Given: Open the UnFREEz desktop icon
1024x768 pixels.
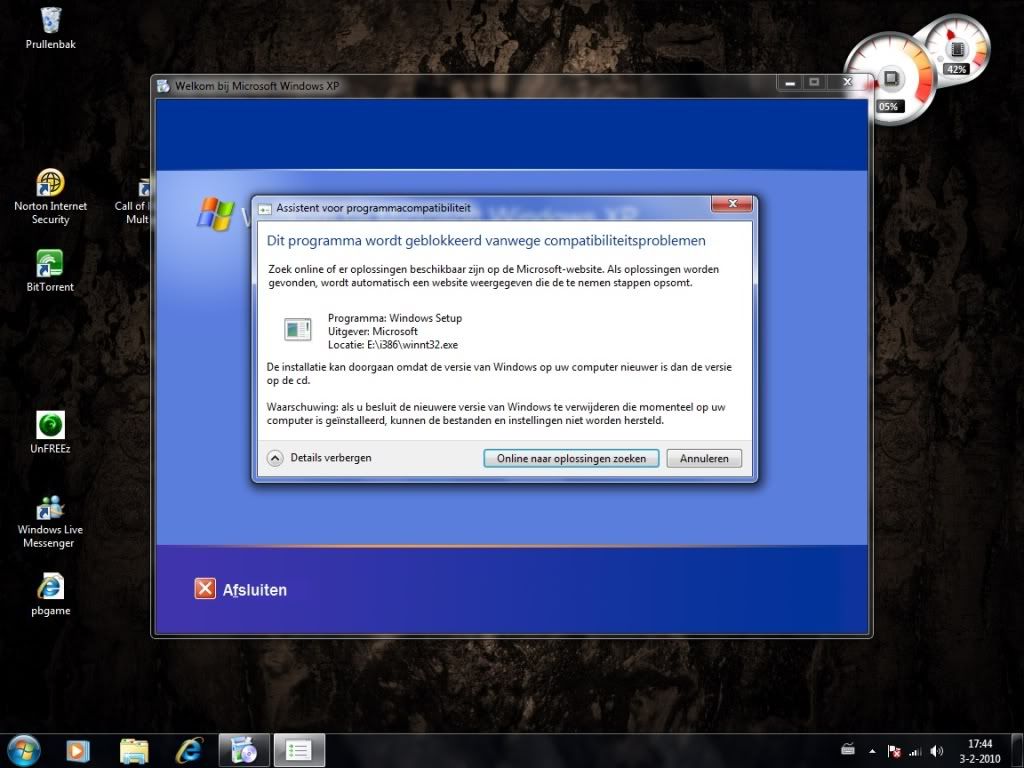Looking at the screenshot, I should [50, 432].
